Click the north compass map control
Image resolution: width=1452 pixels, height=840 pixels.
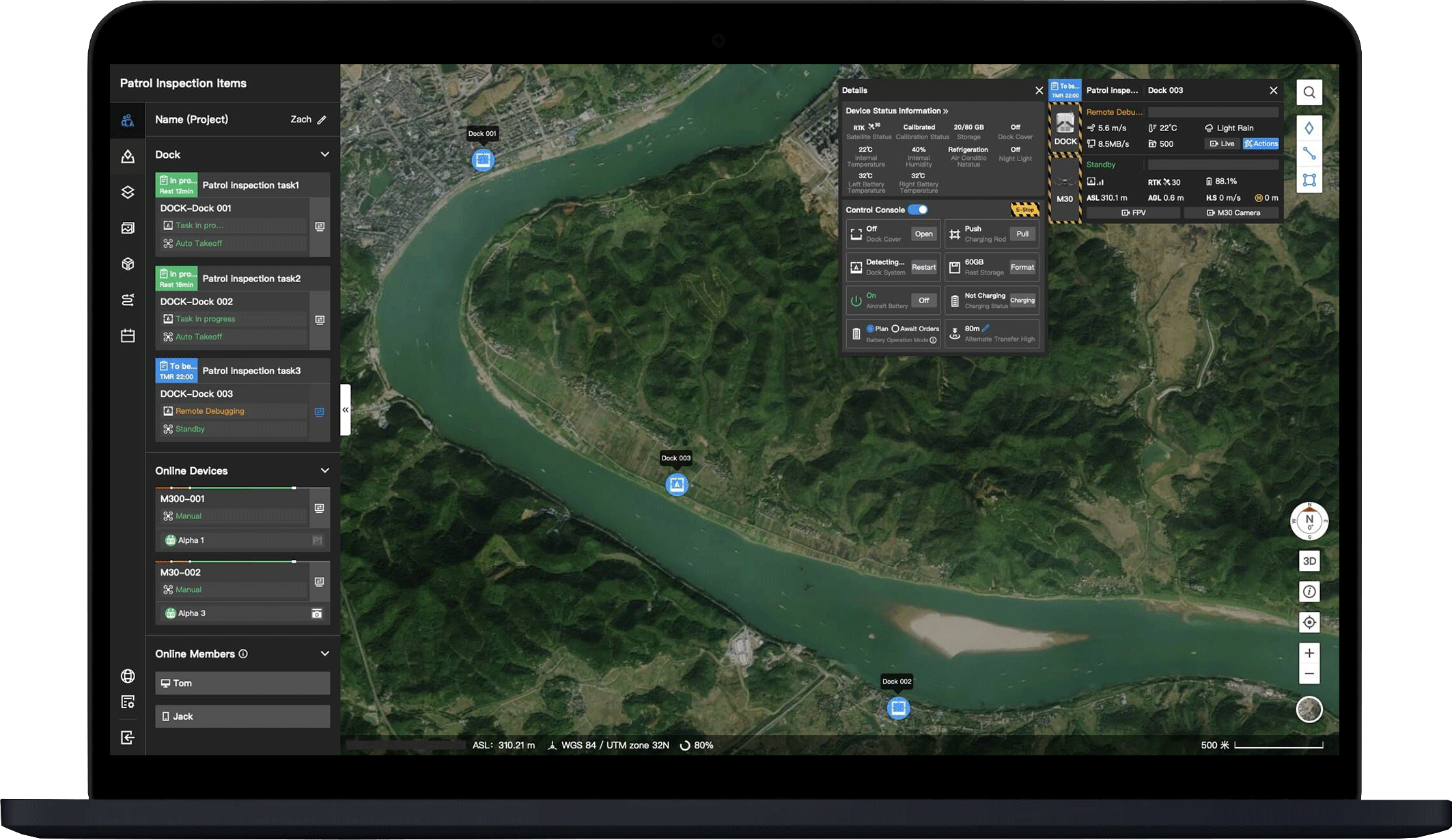[1309, 521]
